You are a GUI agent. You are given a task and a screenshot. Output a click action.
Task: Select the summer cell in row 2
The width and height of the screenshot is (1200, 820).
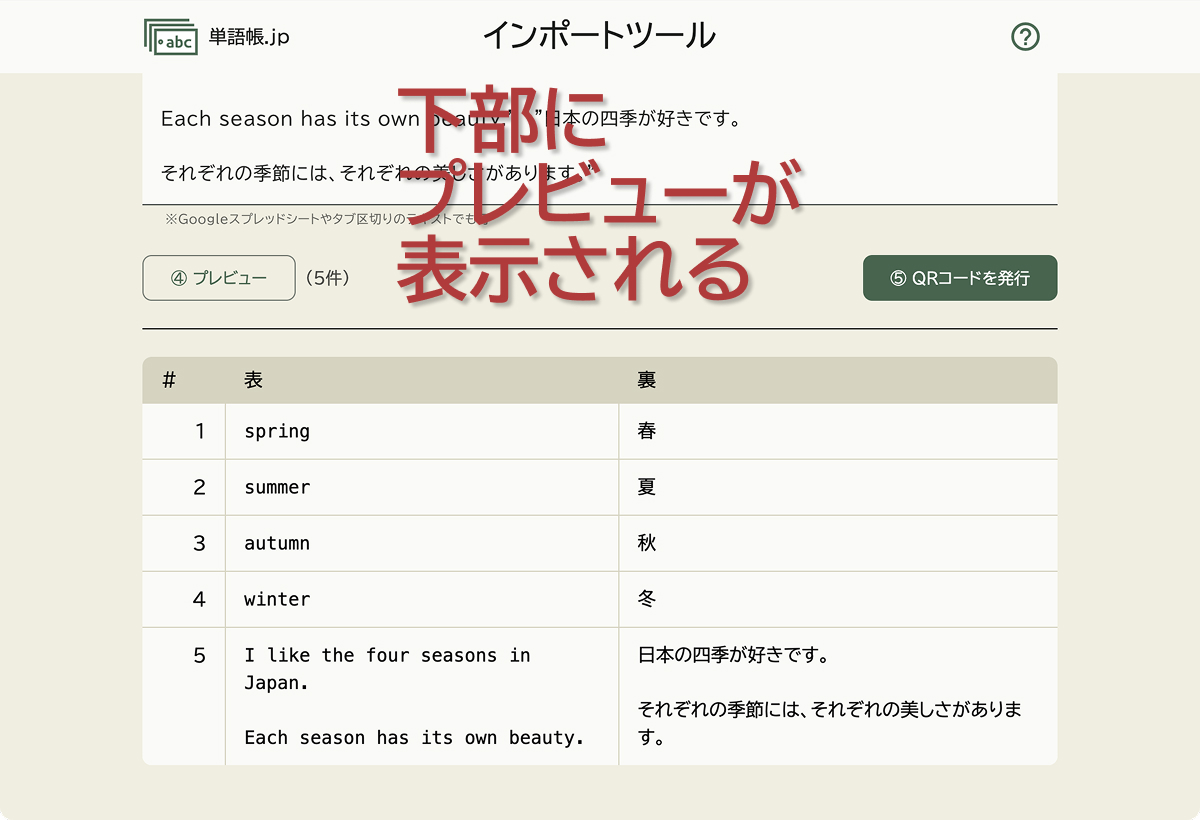[x=276, y=487]
